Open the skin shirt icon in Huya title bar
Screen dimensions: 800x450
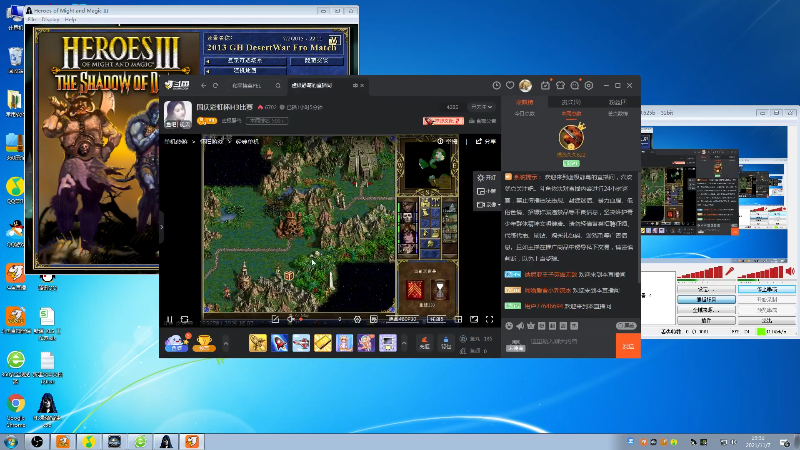point(560,86)
